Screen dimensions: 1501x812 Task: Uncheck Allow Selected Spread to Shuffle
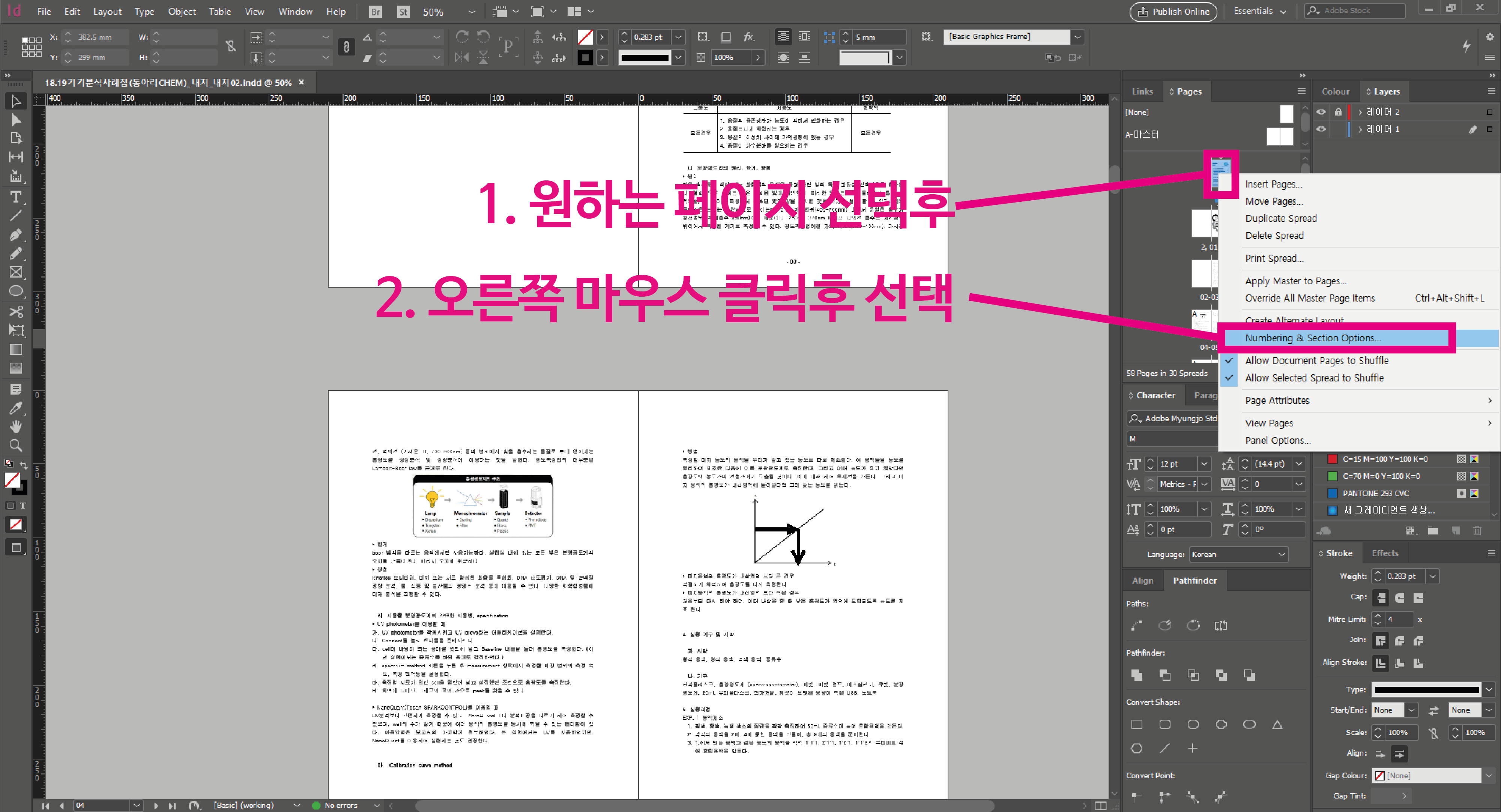1314,377
